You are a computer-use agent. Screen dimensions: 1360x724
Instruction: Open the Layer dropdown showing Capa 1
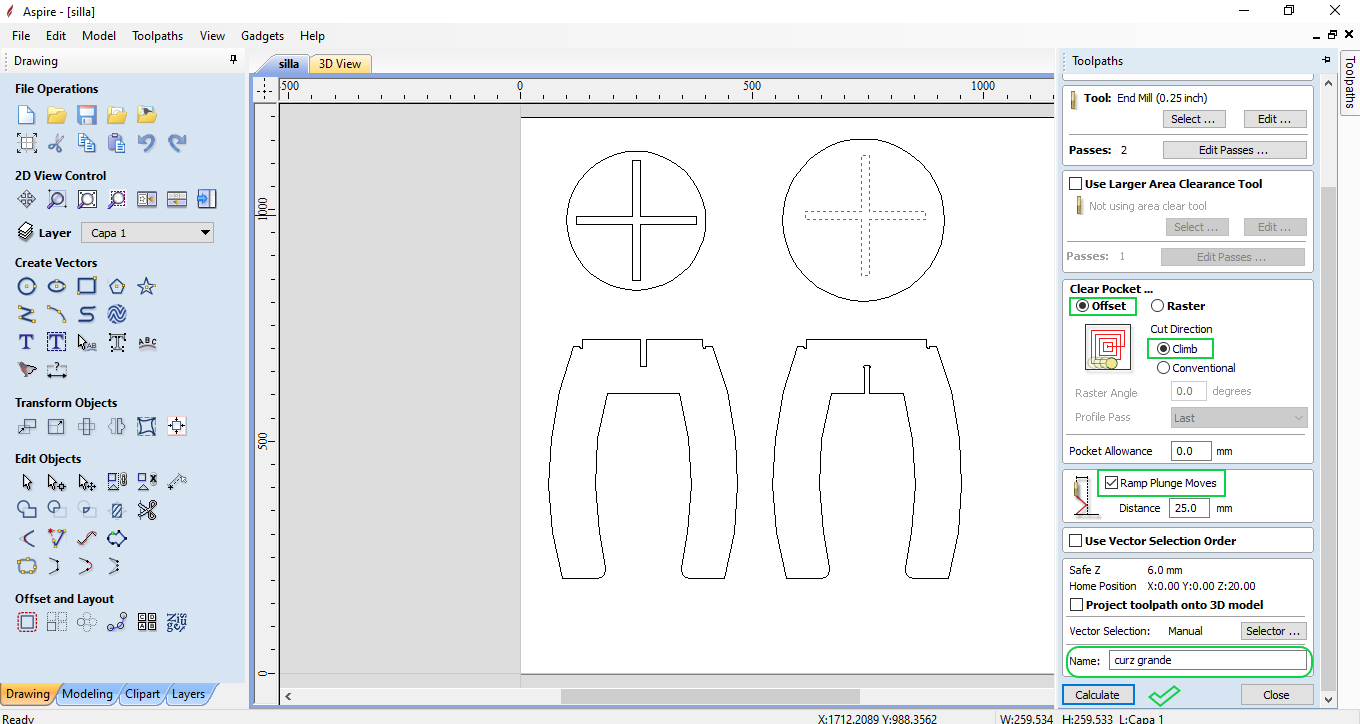147,233
